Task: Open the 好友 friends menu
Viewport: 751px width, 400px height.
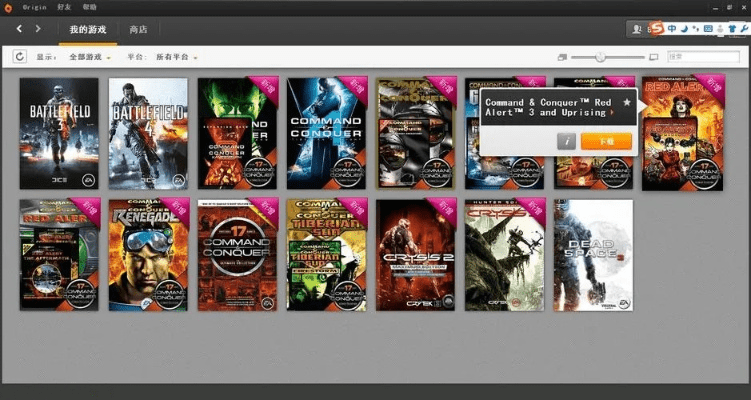Action: tap(63, 6)
